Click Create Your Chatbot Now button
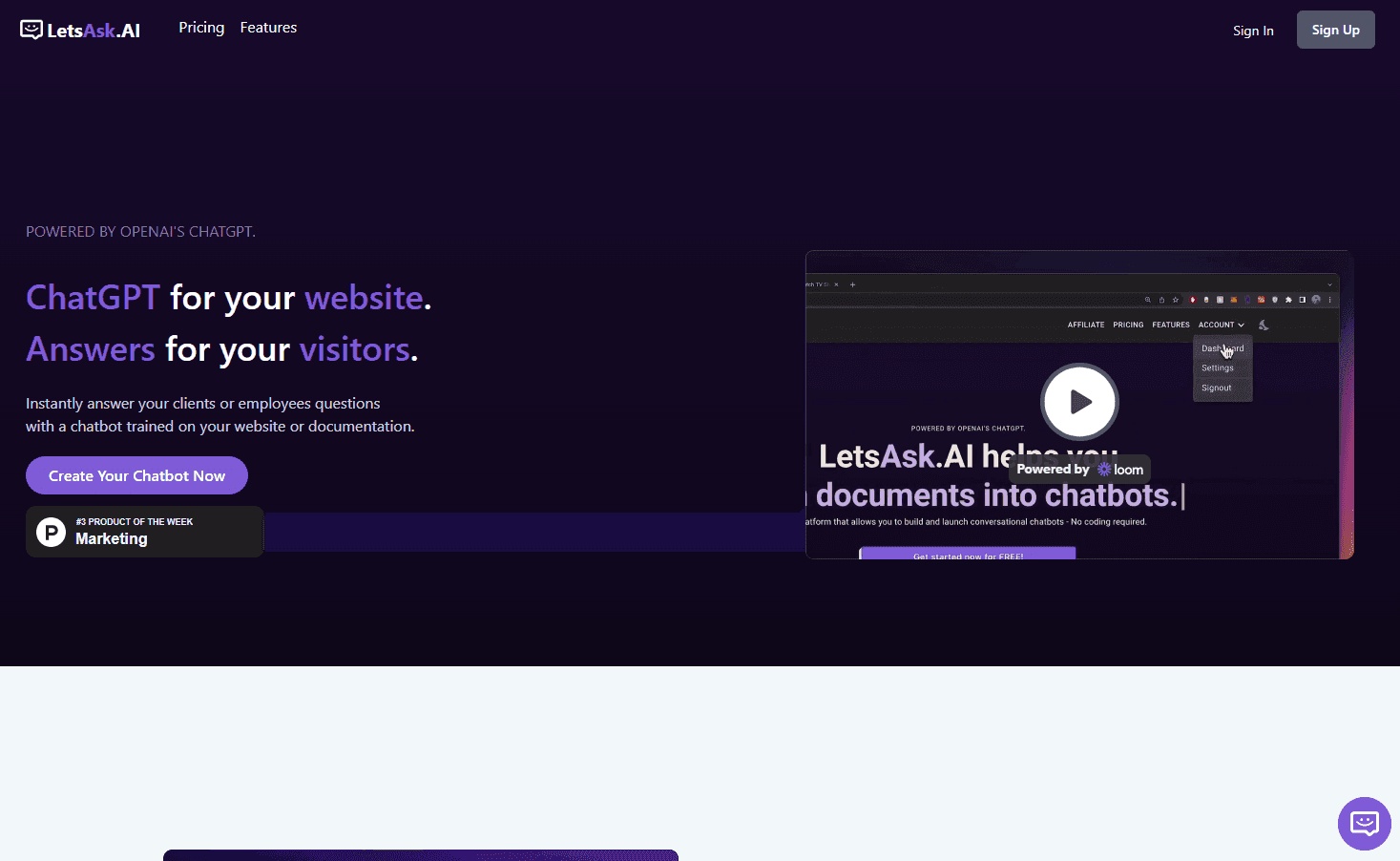This screenshot has height=861, width=1400. (x=136, y=475)
